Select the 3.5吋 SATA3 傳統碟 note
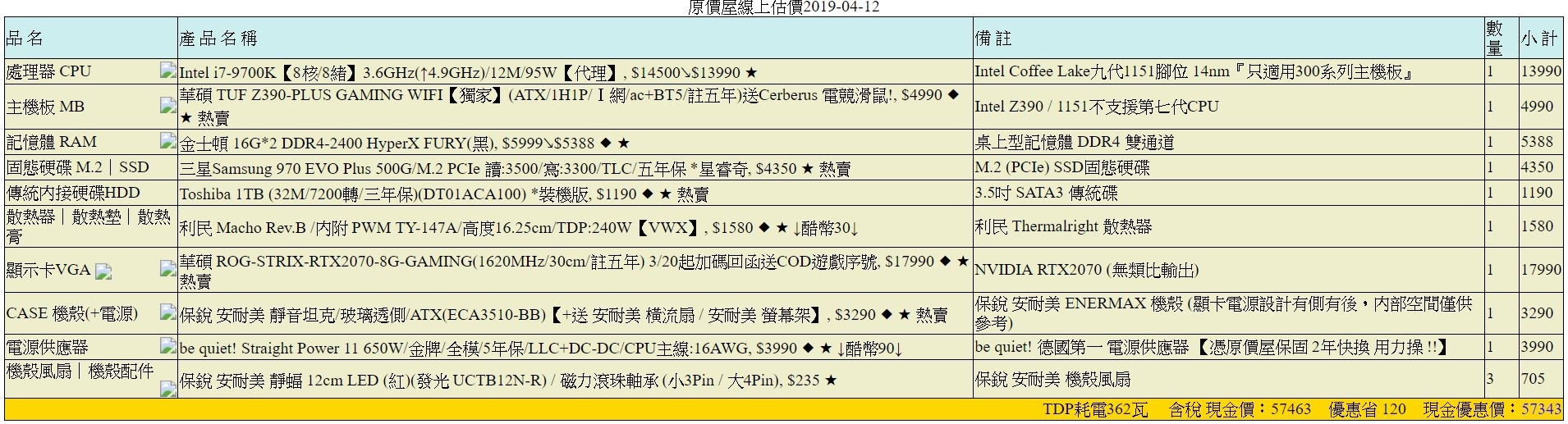 [1046, 193]
